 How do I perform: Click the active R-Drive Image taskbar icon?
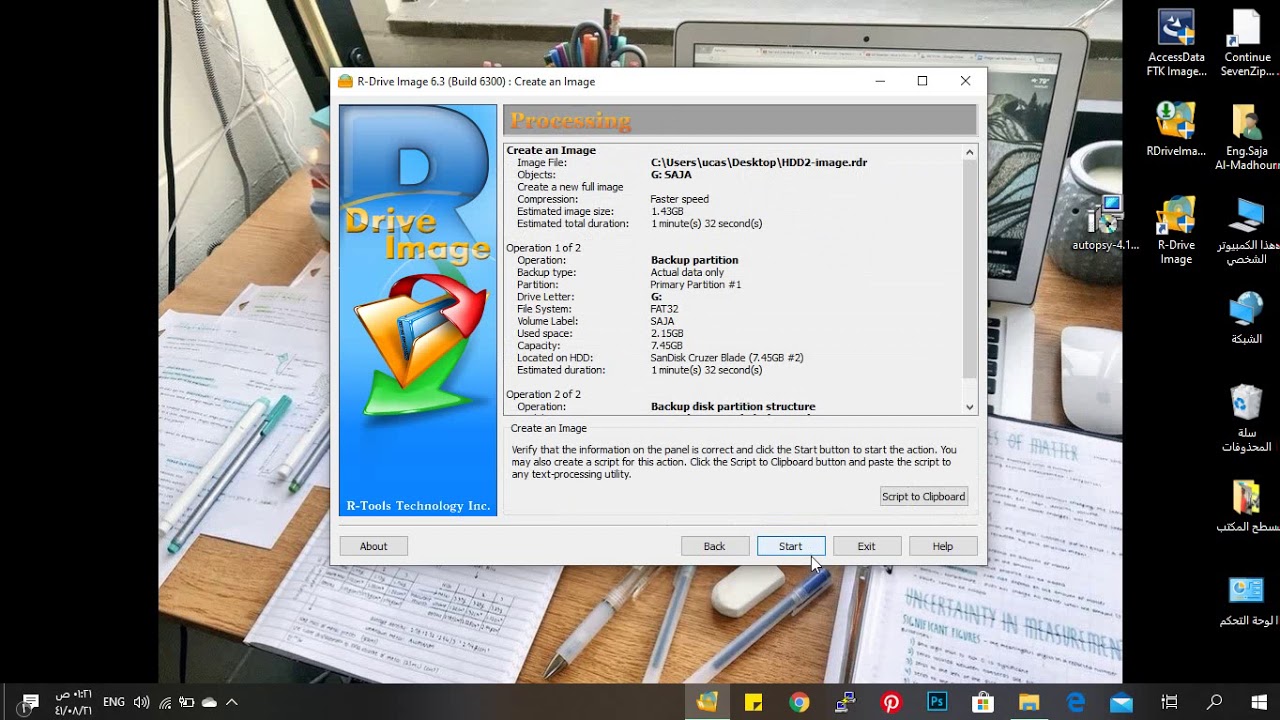click(707, 702)
